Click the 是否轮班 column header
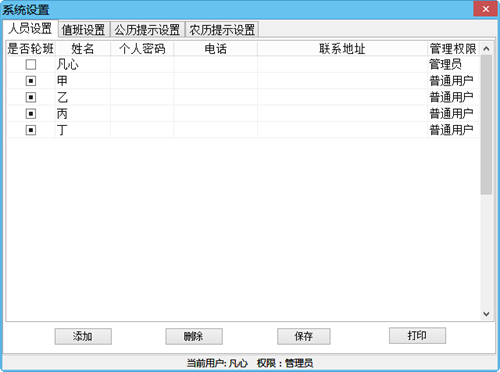The height and width of the screenshot is (372, 500). tap(31, 49)
